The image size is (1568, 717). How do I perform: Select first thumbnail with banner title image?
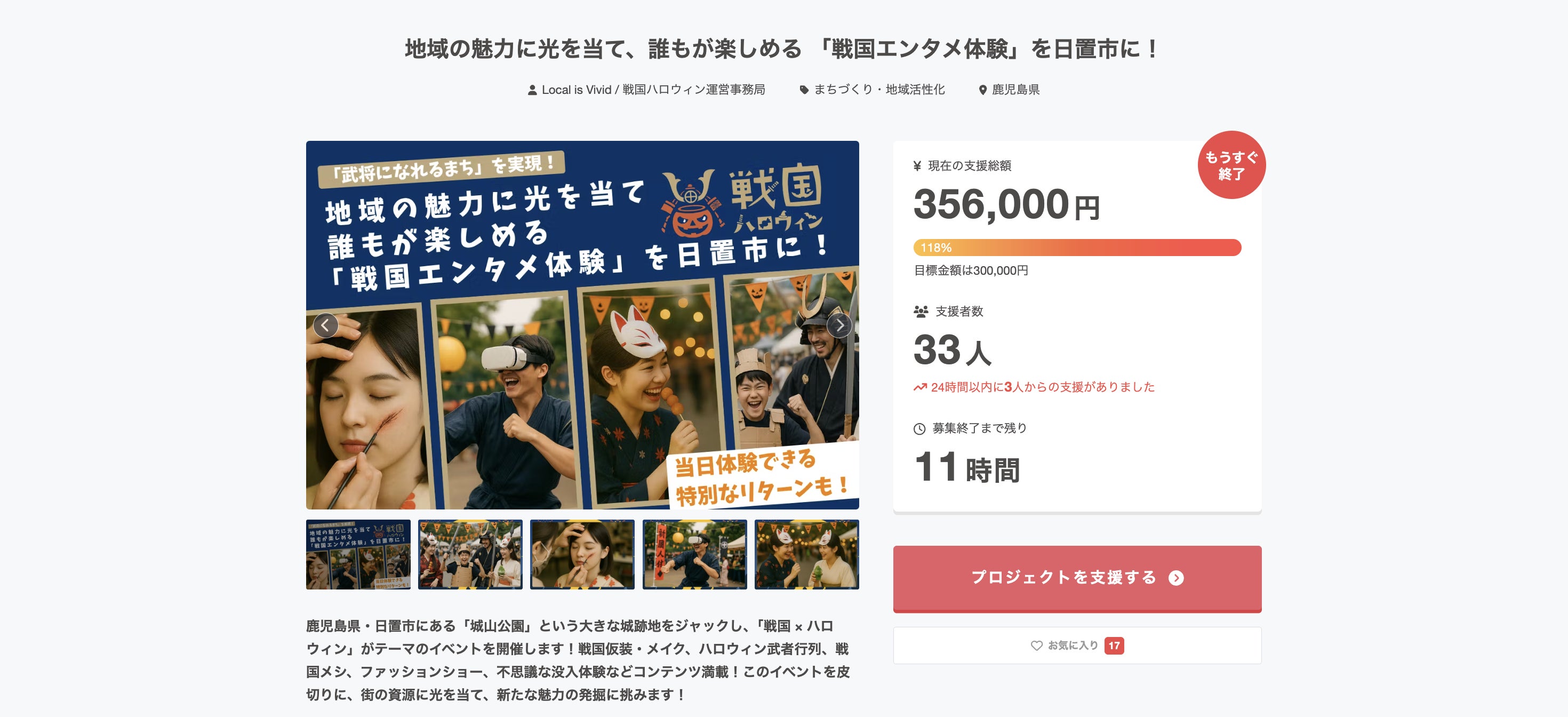pos(358,554)
